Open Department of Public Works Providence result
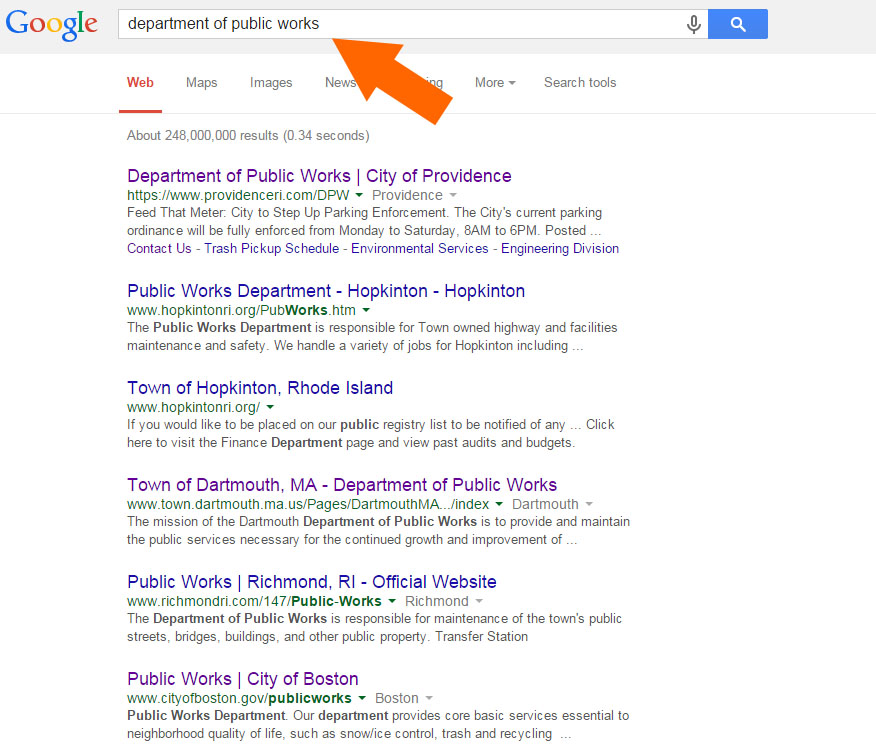This screenshot has width=876, height=748. [x=319, y=176]
